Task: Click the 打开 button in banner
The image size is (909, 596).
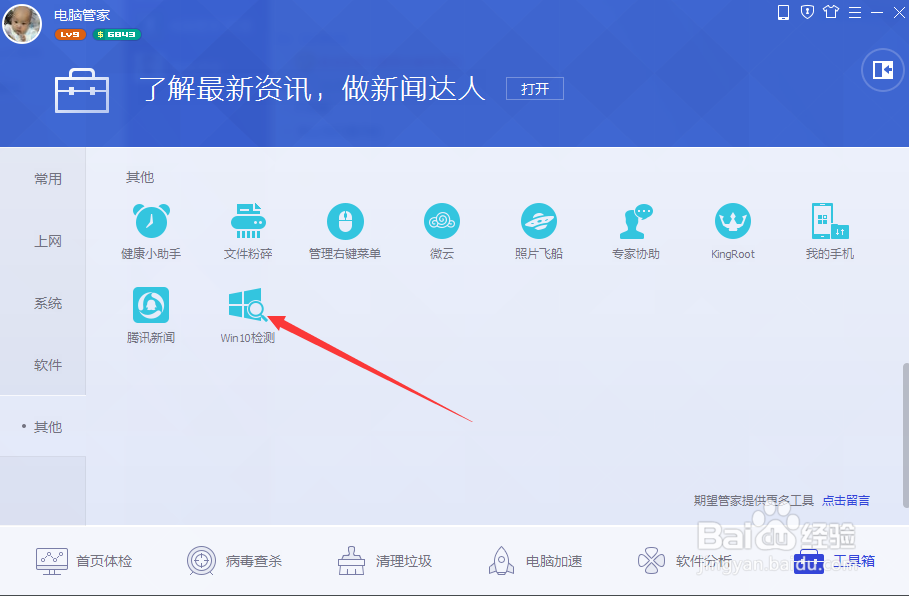Action: click(x=535, y=89)
